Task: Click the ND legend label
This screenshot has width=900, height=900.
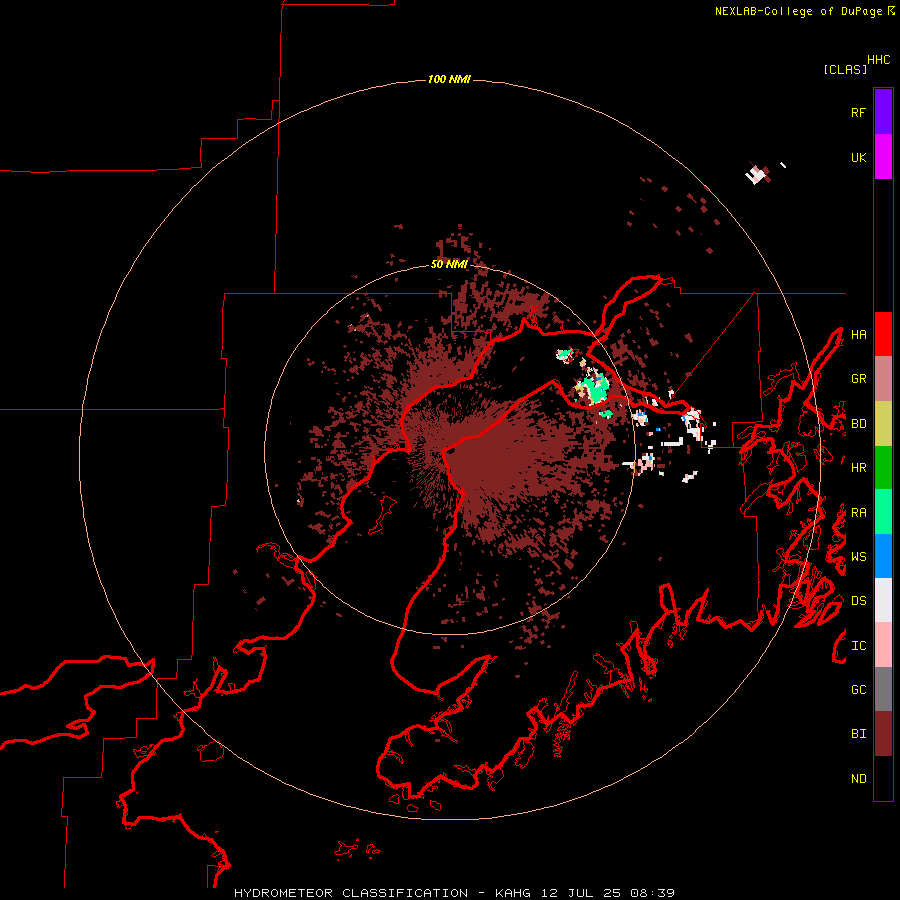Action: pos(858,779)
